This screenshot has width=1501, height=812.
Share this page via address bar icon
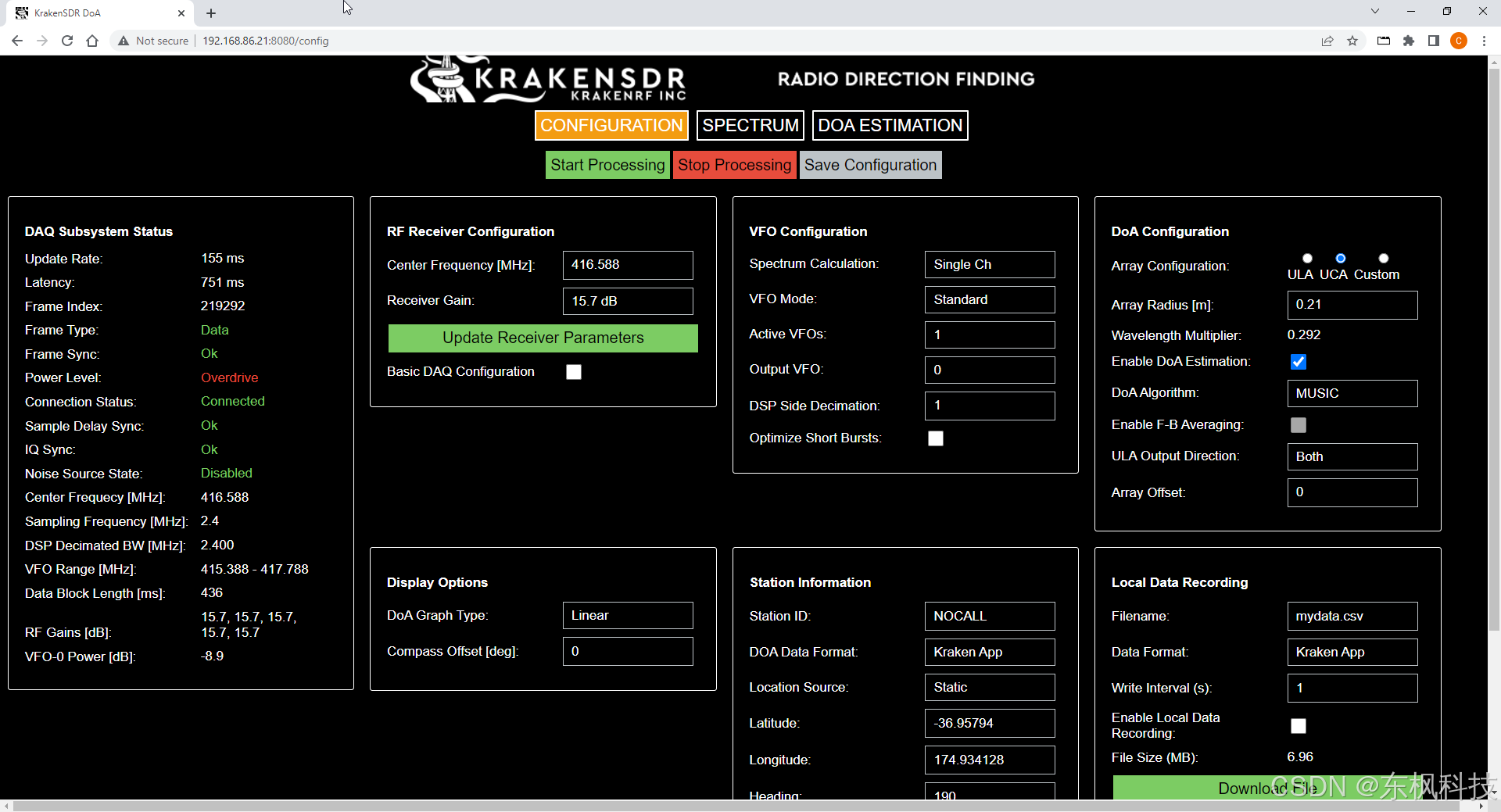coord(1327,41)
